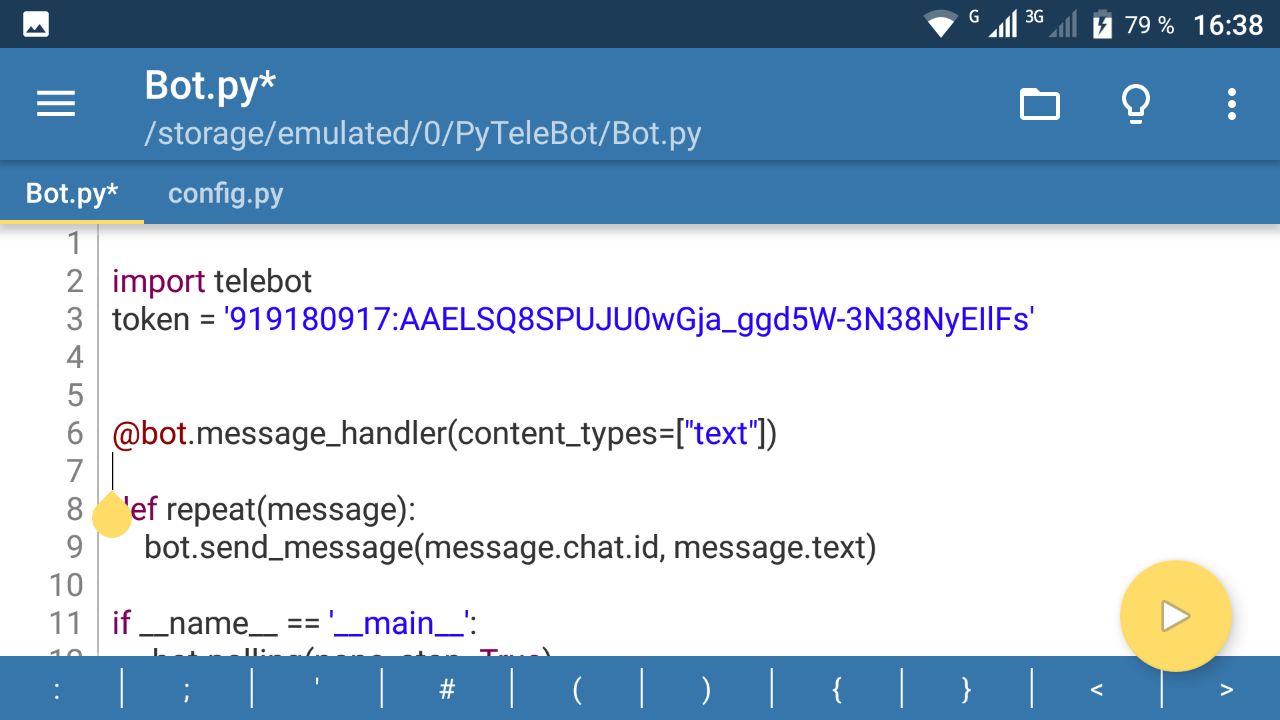1280x720 pixels.
Task: Place cursor in the token string line
Action: [572, 319]
